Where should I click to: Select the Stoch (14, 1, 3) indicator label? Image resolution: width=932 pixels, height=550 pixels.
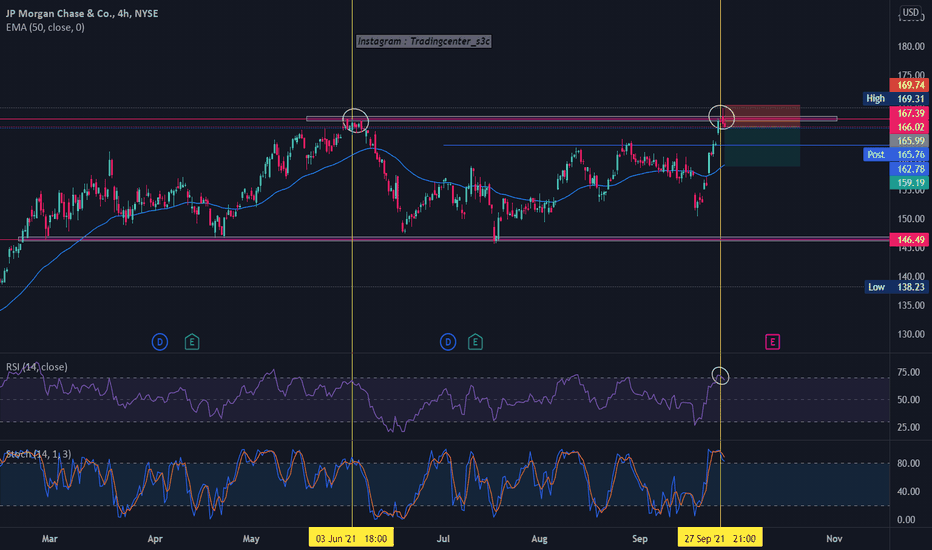point(39,454)
